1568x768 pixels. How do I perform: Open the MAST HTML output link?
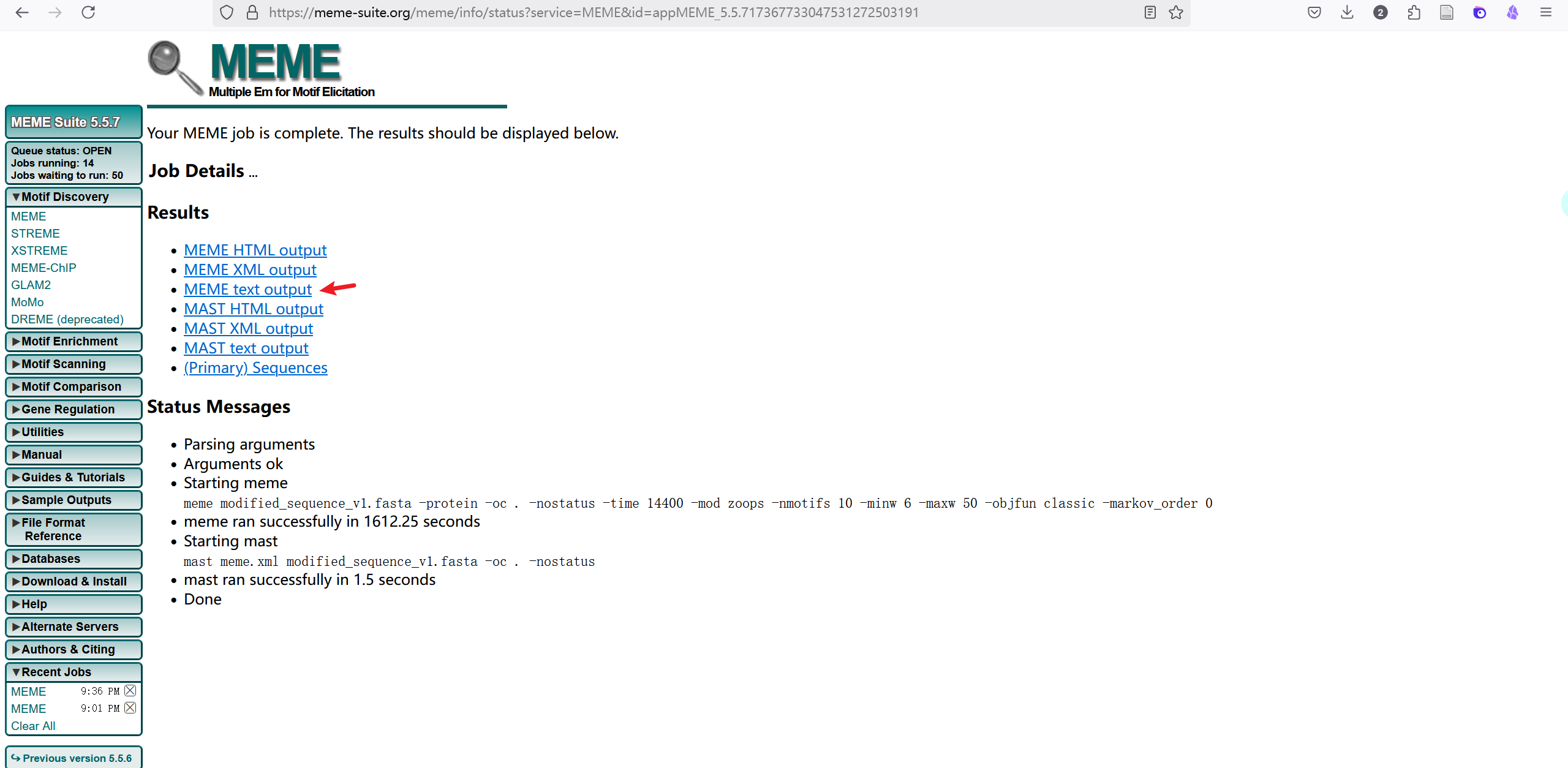tap(253, 309)
